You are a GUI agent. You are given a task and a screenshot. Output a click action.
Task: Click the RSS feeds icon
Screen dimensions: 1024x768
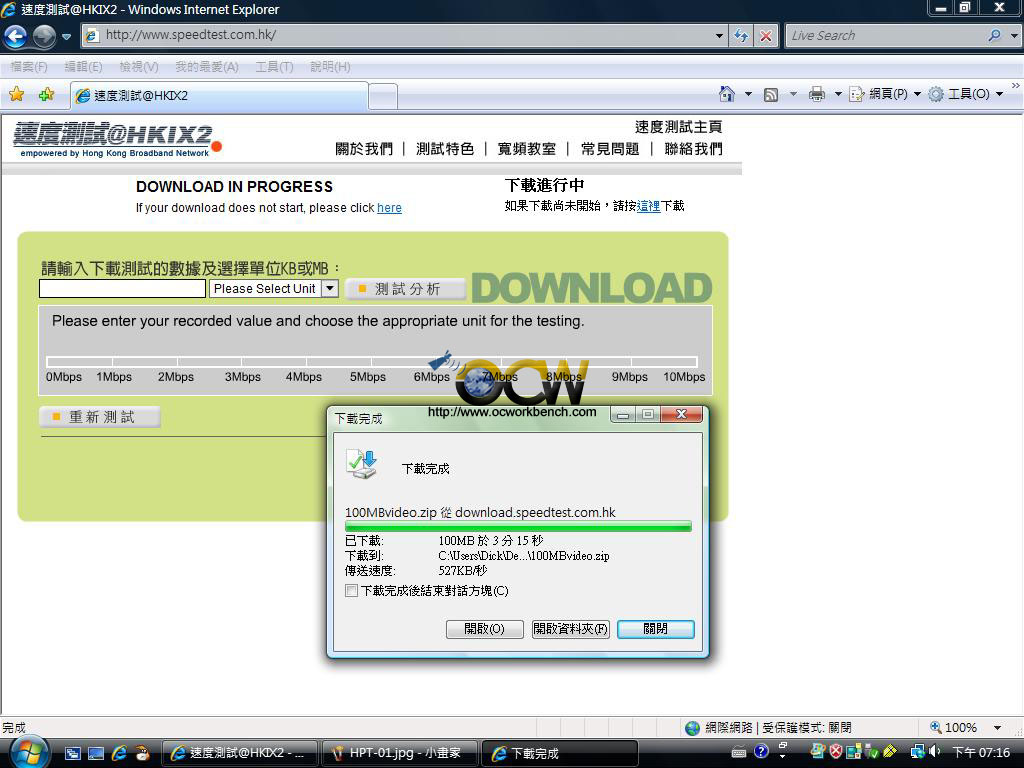(x=771, y=95)
